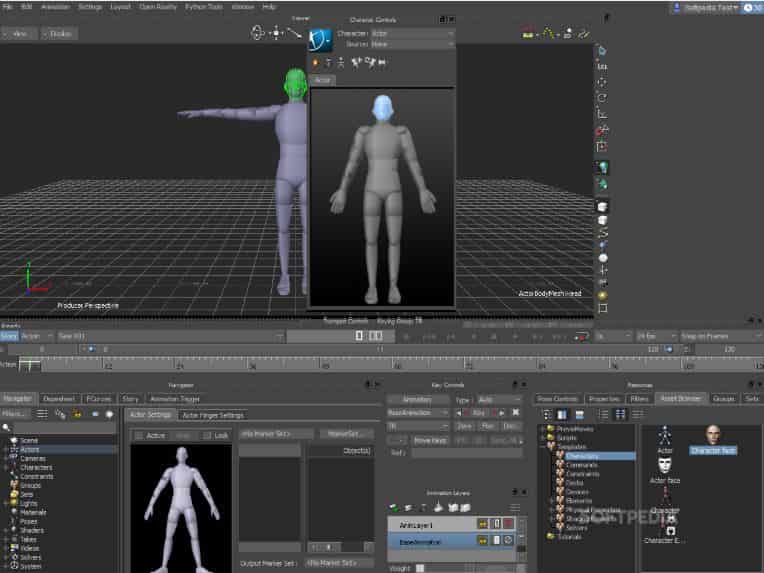This screenshot has width=764, height=573.
Task: Select the viewer Orbit camera icon
Action: pyautogui.click(x=257, y=33)
